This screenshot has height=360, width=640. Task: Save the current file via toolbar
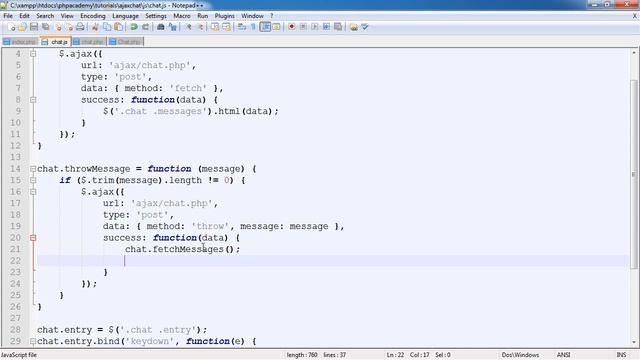click(x=34, y=27)
